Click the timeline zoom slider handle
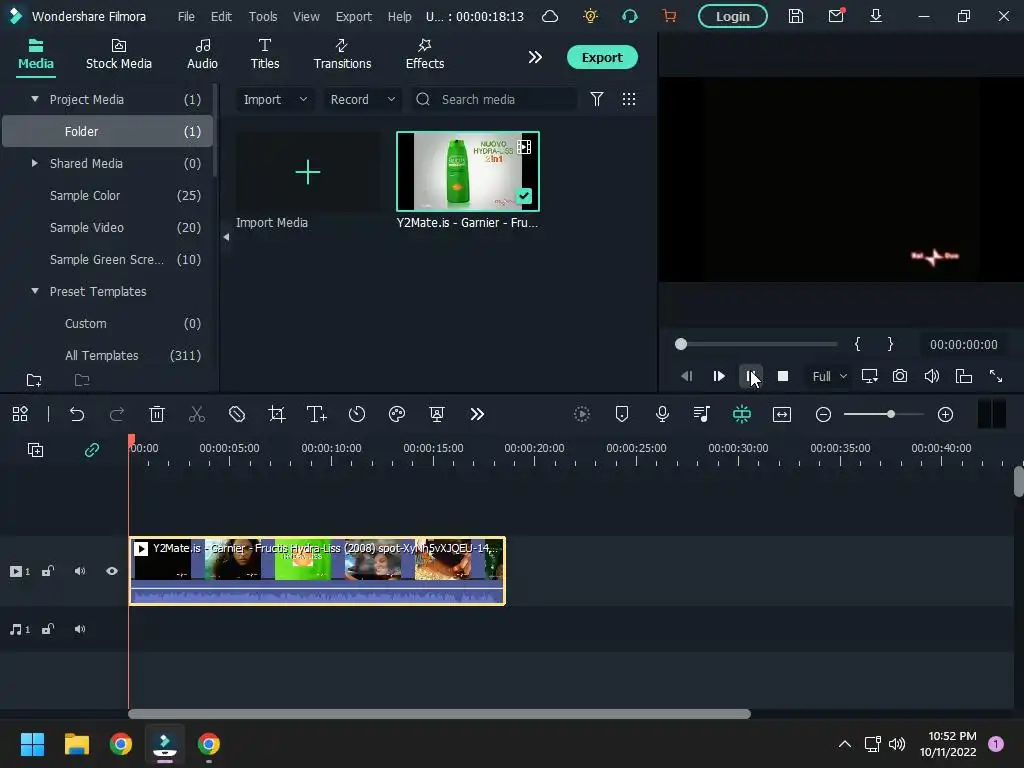Screen dimensions: 1024x768 (x=891, y=414)
